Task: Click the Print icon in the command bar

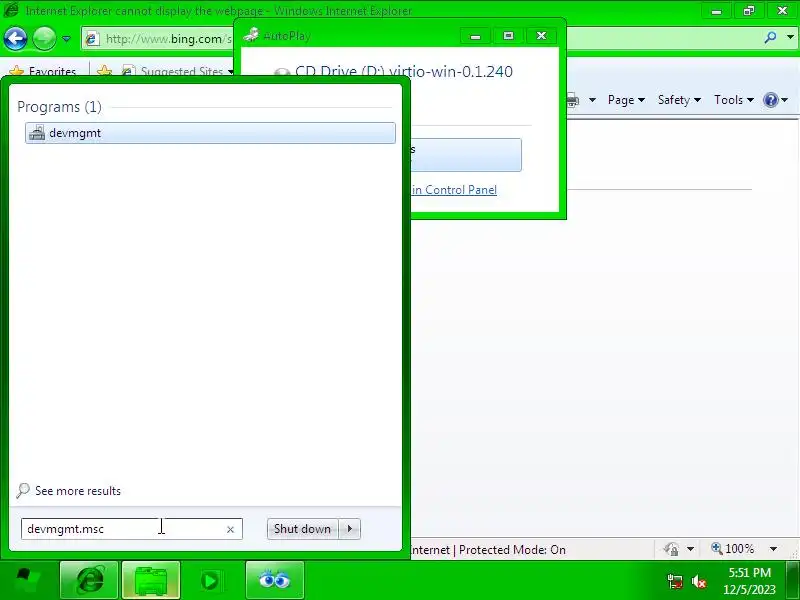Action: coord(572,100)
